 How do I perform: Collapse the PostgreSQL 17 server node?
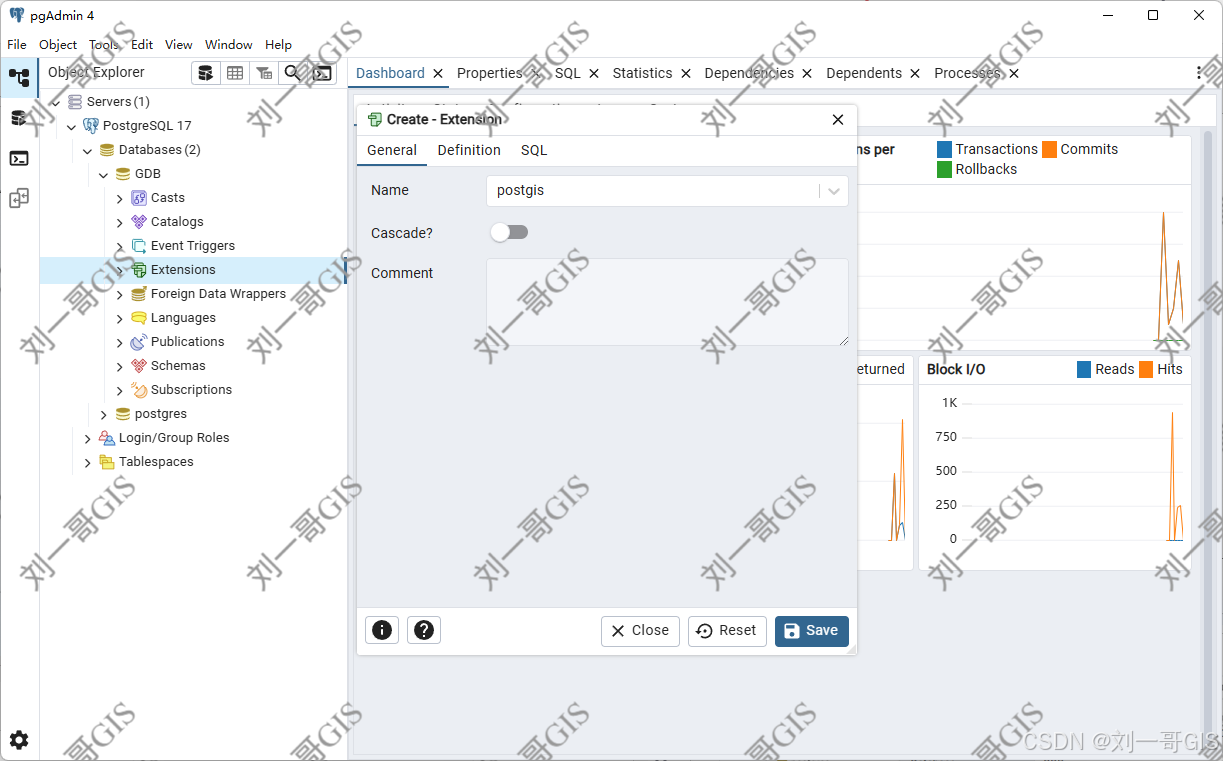[72, 126]
